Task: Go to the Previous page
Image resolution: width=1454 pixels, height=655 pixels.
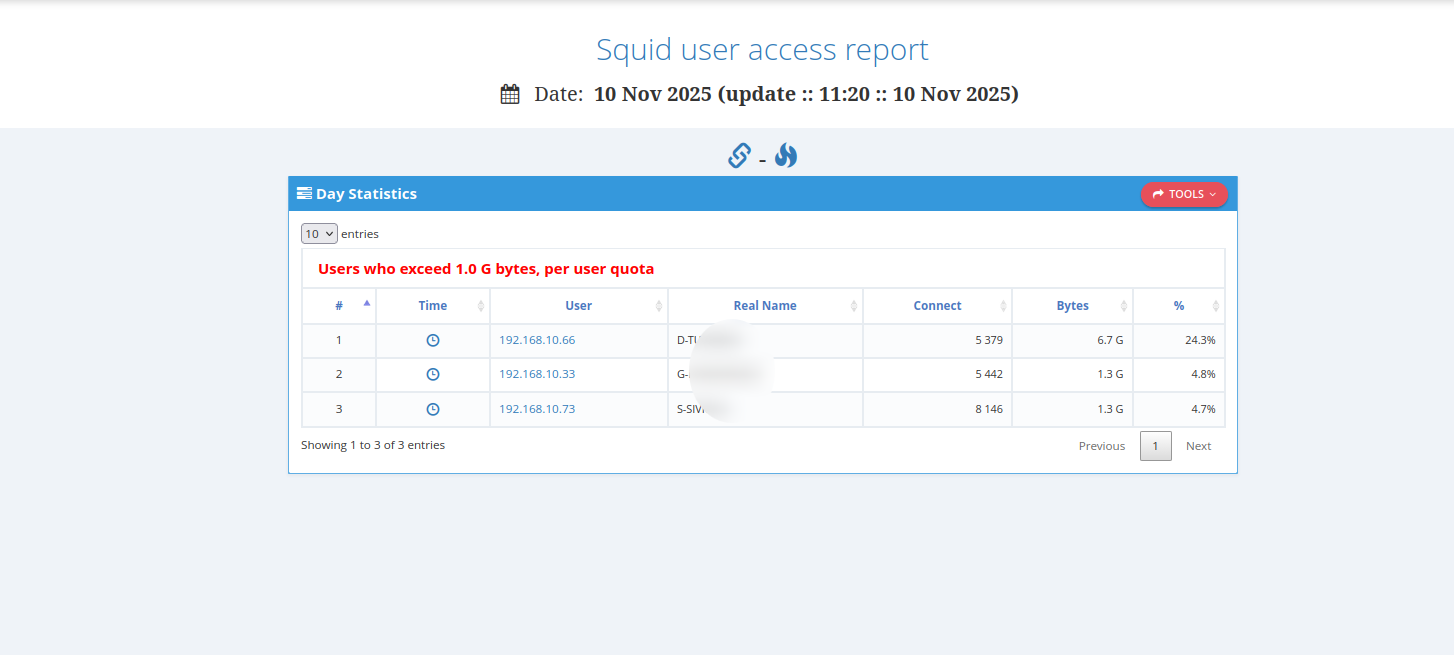Action: pos(1102,446)
